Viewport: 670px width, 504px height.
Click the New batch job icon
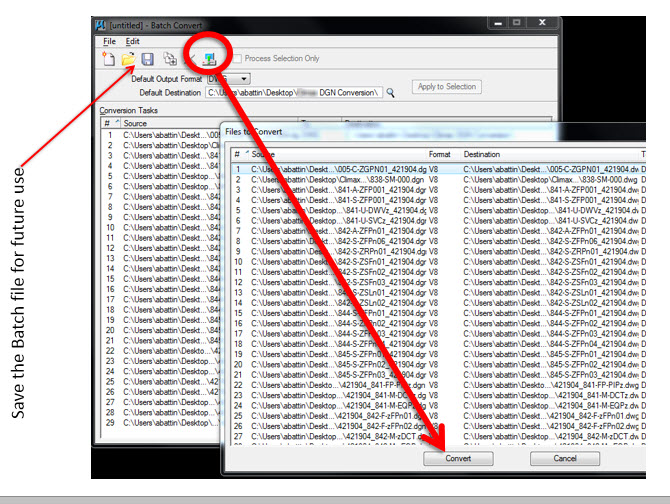108,61
